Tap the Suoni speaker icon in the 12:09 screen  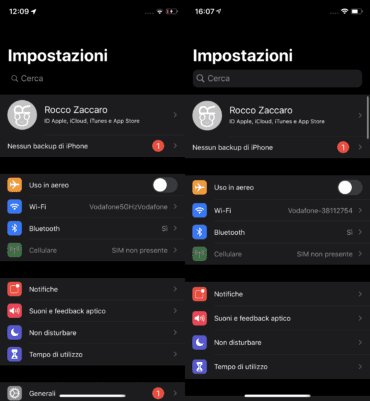tap(15, 311)
